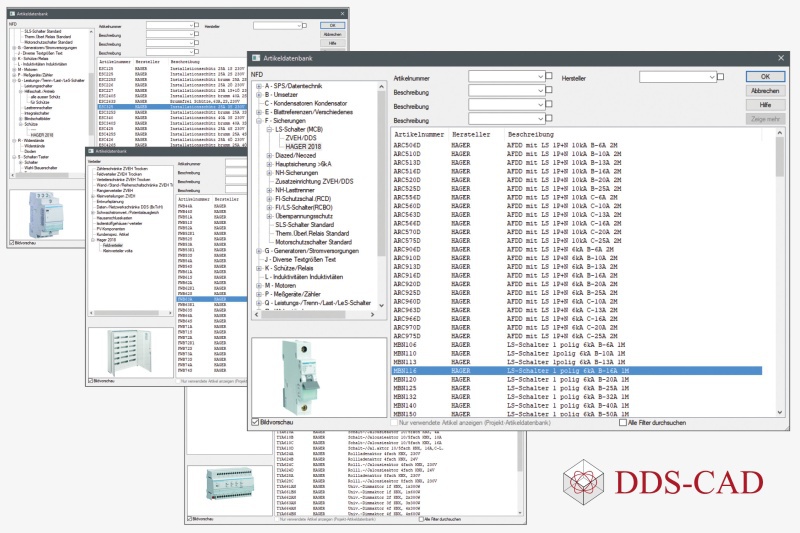
Task: Toggle Bildvorschau in the top-left background window
Action: pyautogui.click(x=12, y=243)
